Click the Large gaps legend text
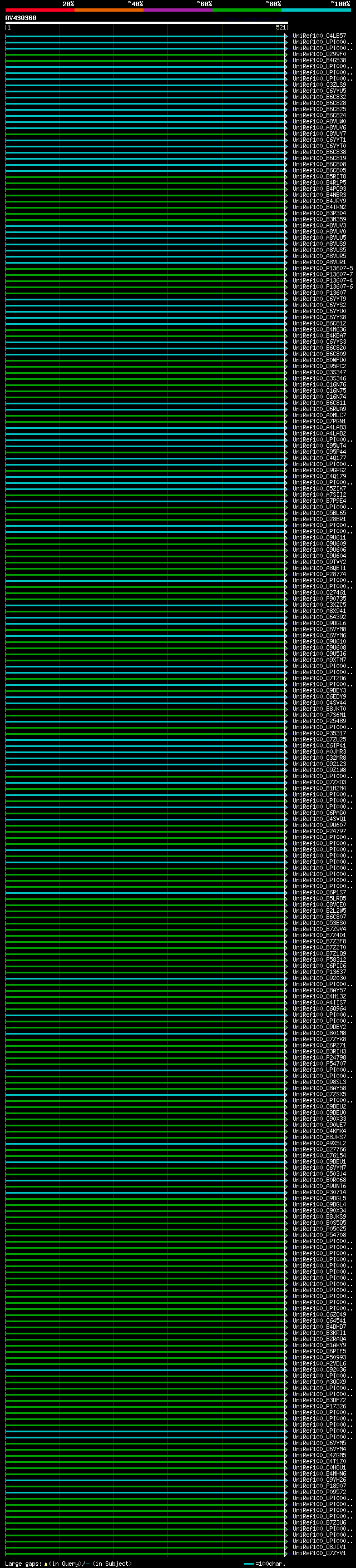Image resolution: width=356 pixels, height=1568 pixels. pyautogui.click(x=68, y=1564)
